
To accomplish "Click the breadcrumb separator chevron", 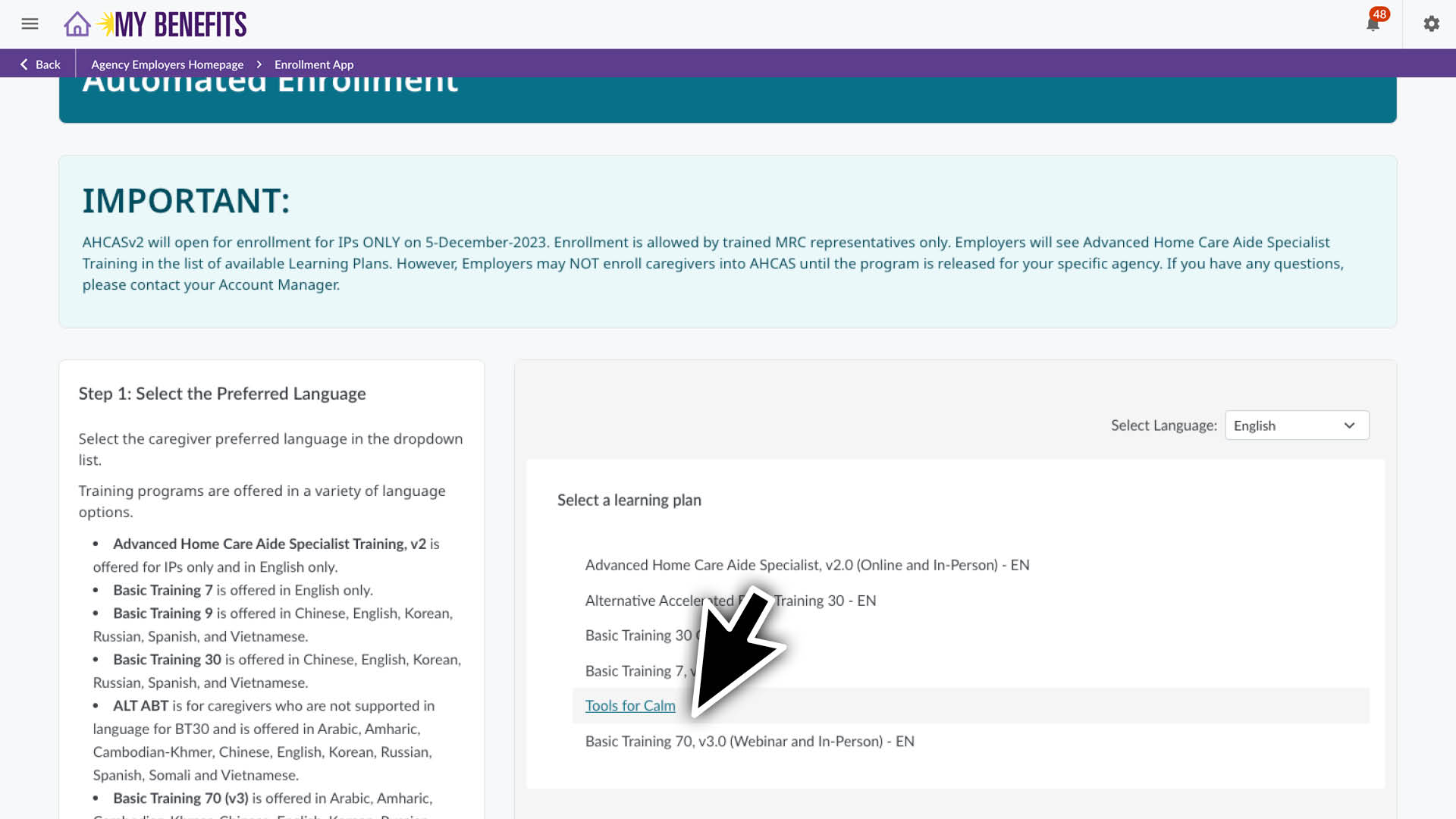I will [x=259, y=64].
